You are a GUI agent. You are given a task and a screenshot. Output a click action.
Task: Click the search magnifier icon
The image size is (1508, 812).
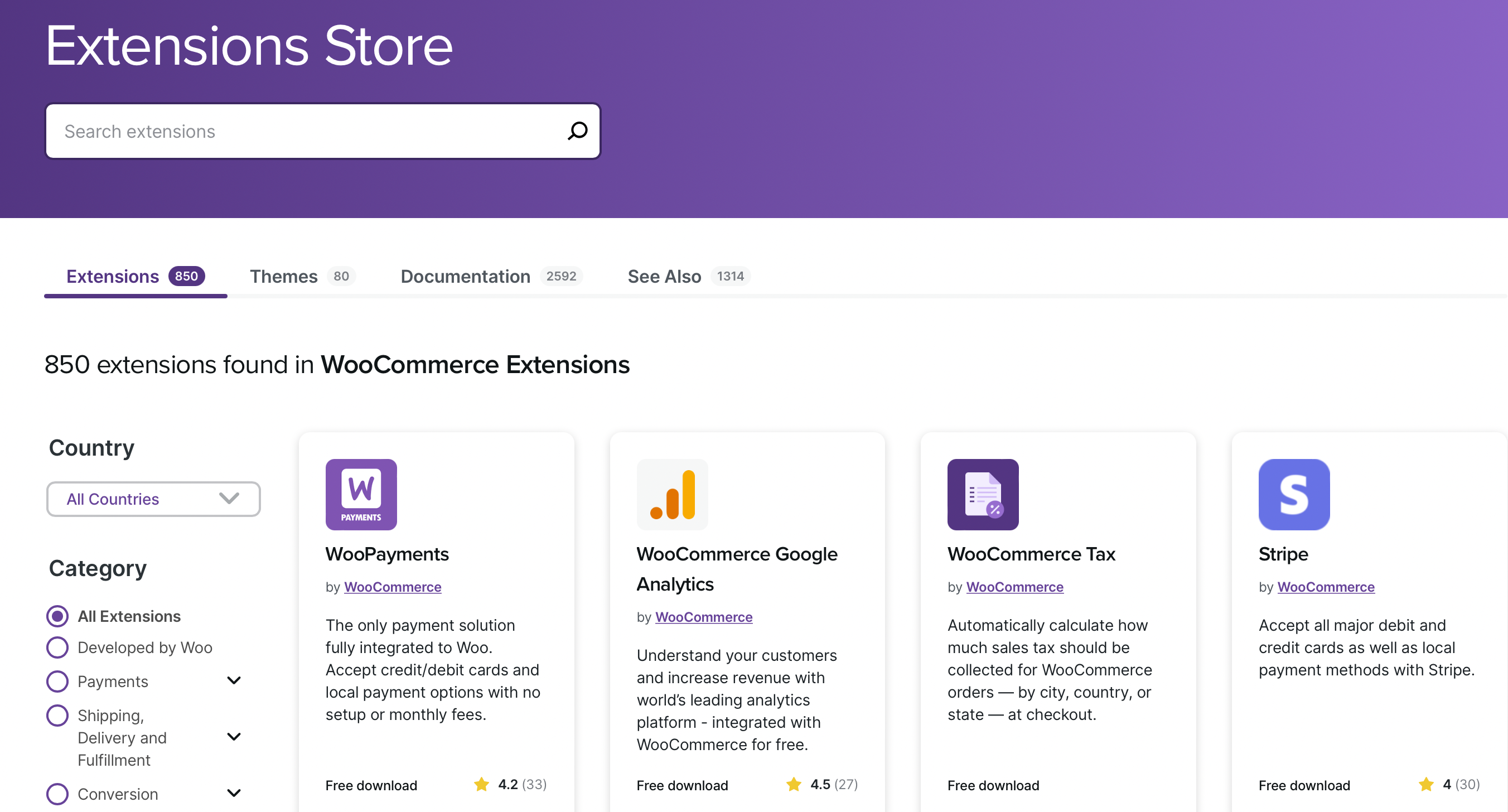tap(577, 130)
